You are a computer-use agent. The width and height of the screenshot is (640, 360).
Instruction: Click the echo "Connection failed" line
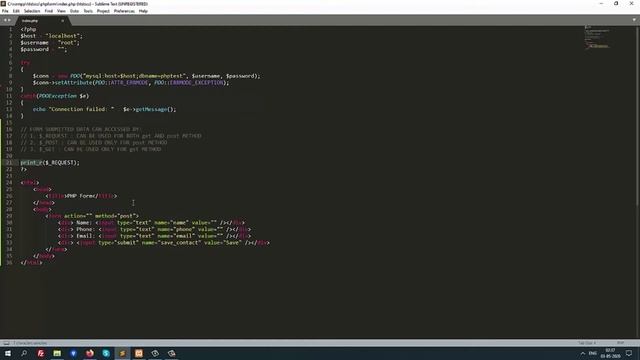point(104,109)
